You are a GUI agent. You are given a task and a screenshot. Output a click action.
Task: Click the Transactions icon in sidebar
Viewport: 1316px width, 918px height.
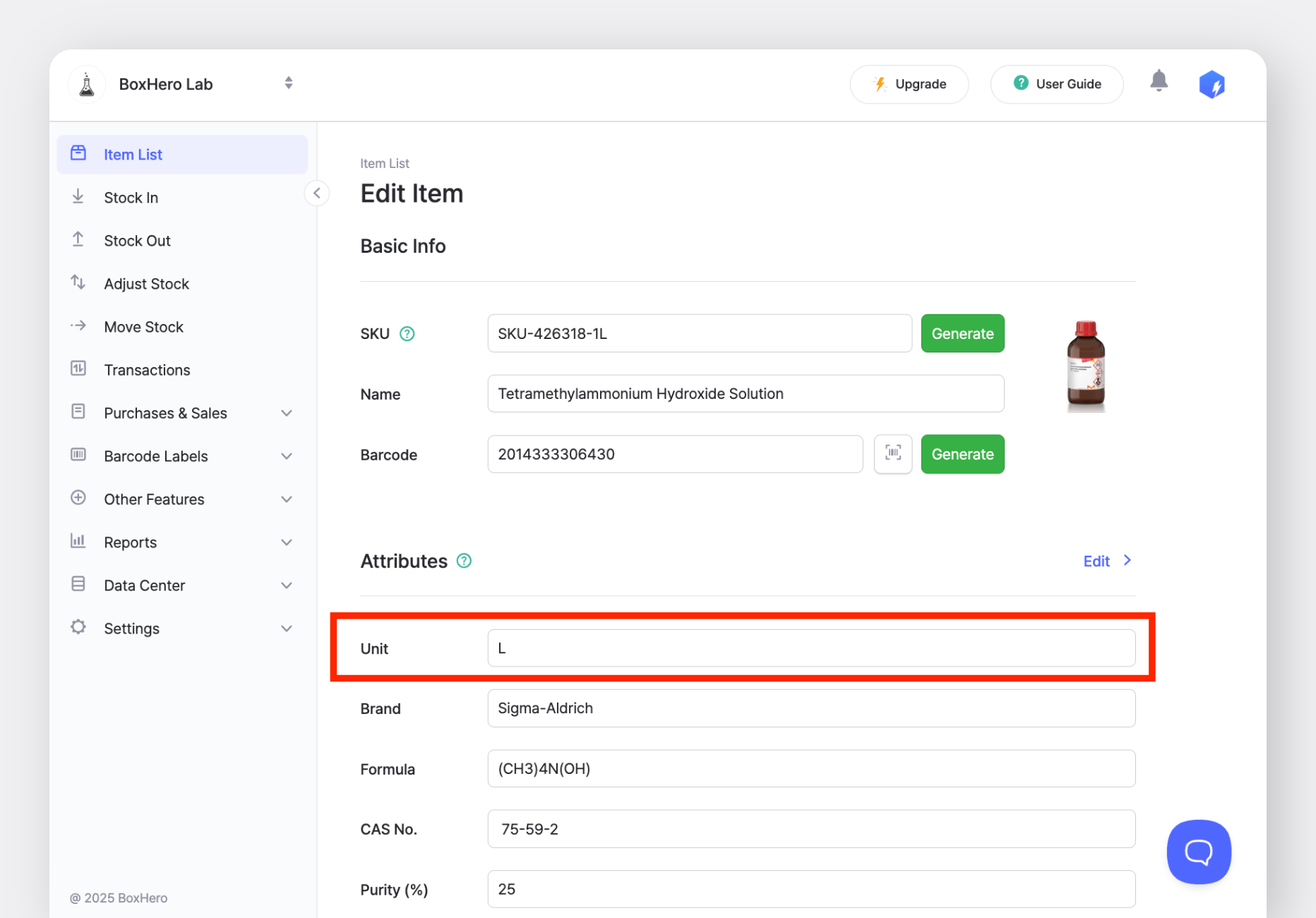[78, 369]
